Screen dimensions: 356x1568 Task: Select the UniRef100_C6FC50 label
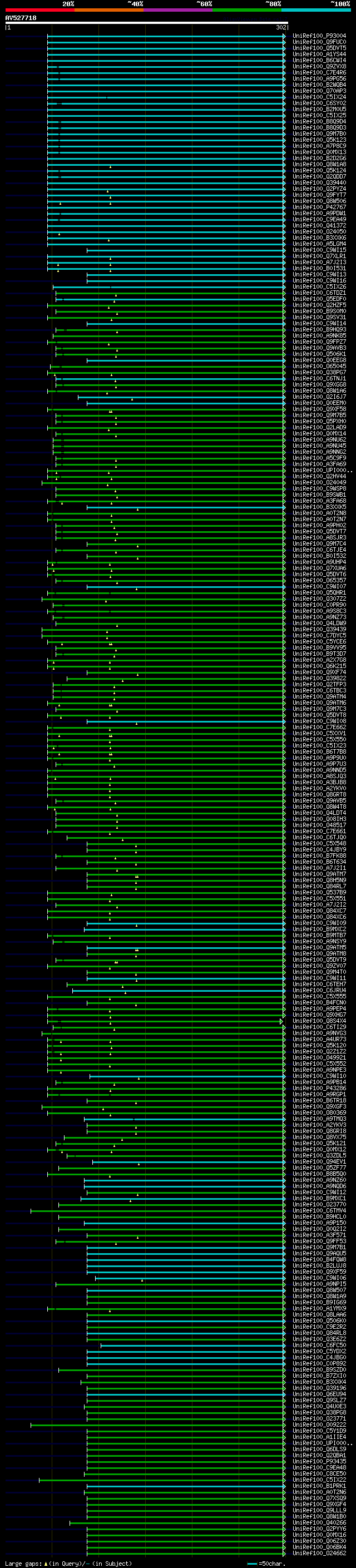tap(319, 1345)
